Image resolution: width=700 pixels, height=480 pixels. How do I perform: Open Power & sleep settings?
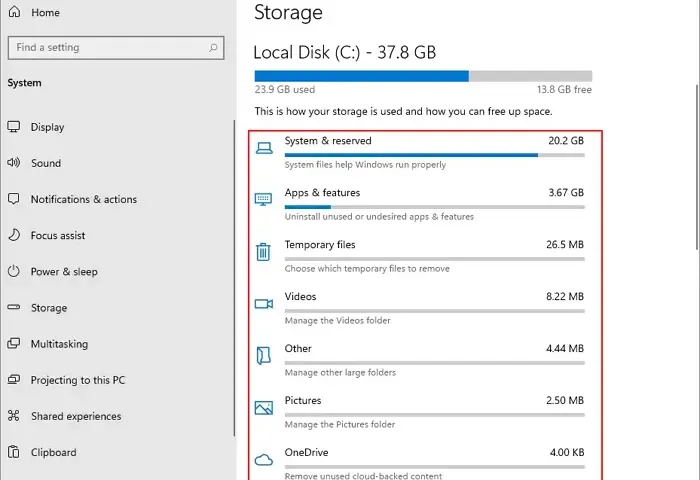(x=64, y=271)
